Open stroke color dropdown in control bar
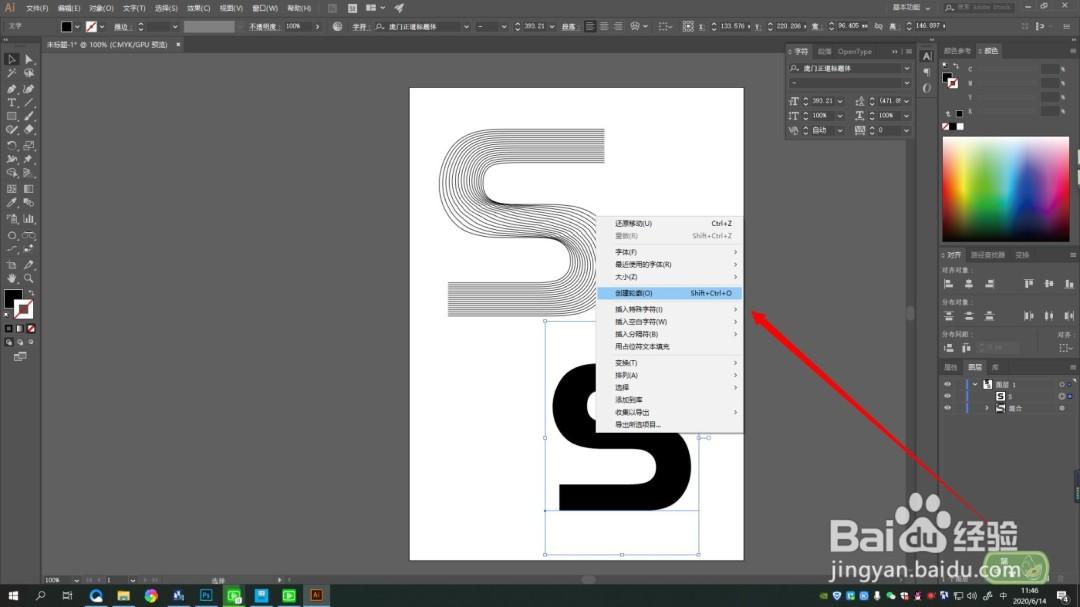The width and height of the screenshot is (1080, 607). coord(102,27)
